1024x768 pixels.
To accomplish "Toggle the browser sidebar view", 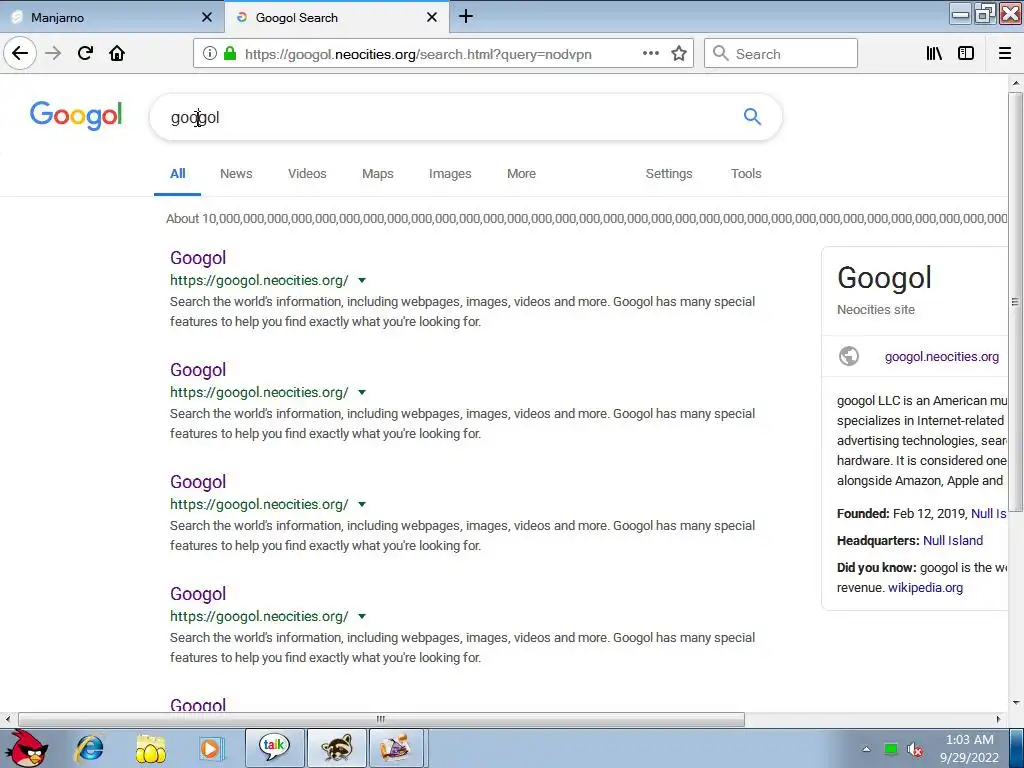I will (x=966, y=54).
